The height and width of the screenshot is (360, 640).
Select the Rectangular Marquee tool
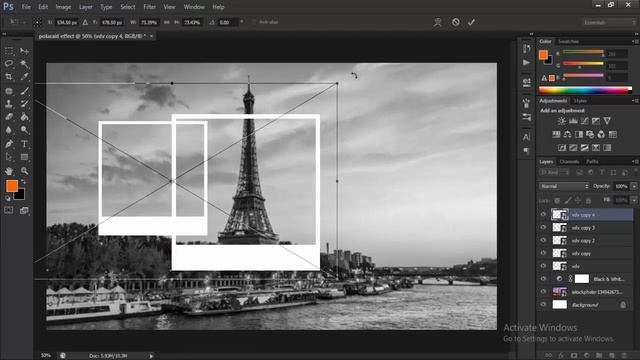9,51
